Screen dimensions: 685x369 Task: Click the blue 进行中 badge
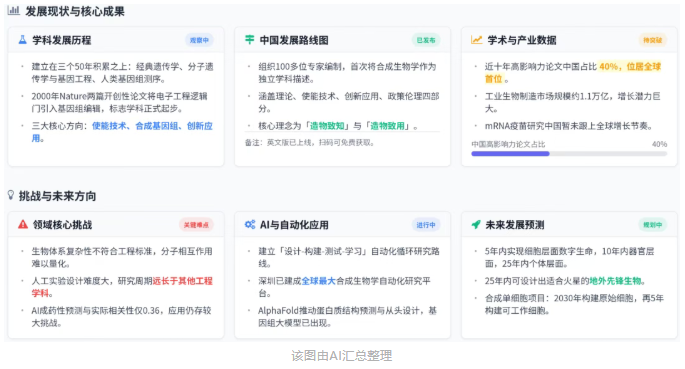point(426,225)
